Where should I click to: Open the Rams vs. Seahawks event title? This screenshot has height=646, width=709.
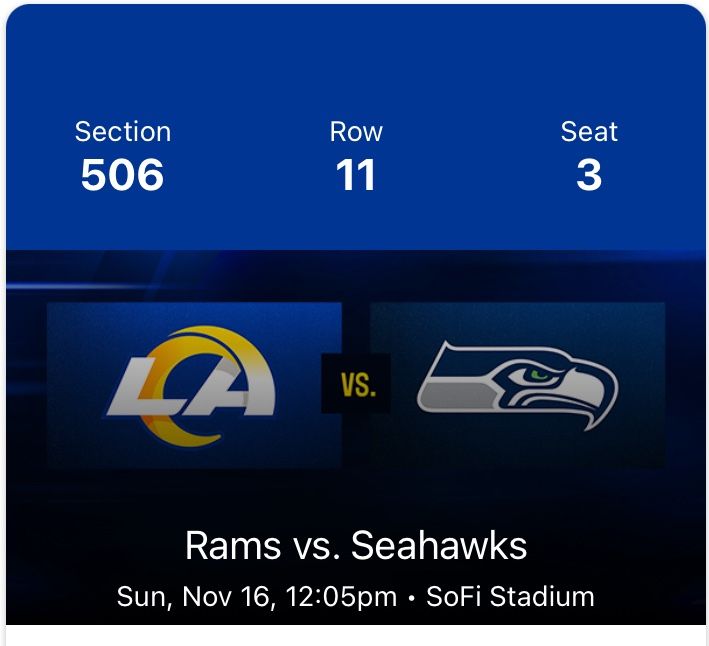coord(356,546)
